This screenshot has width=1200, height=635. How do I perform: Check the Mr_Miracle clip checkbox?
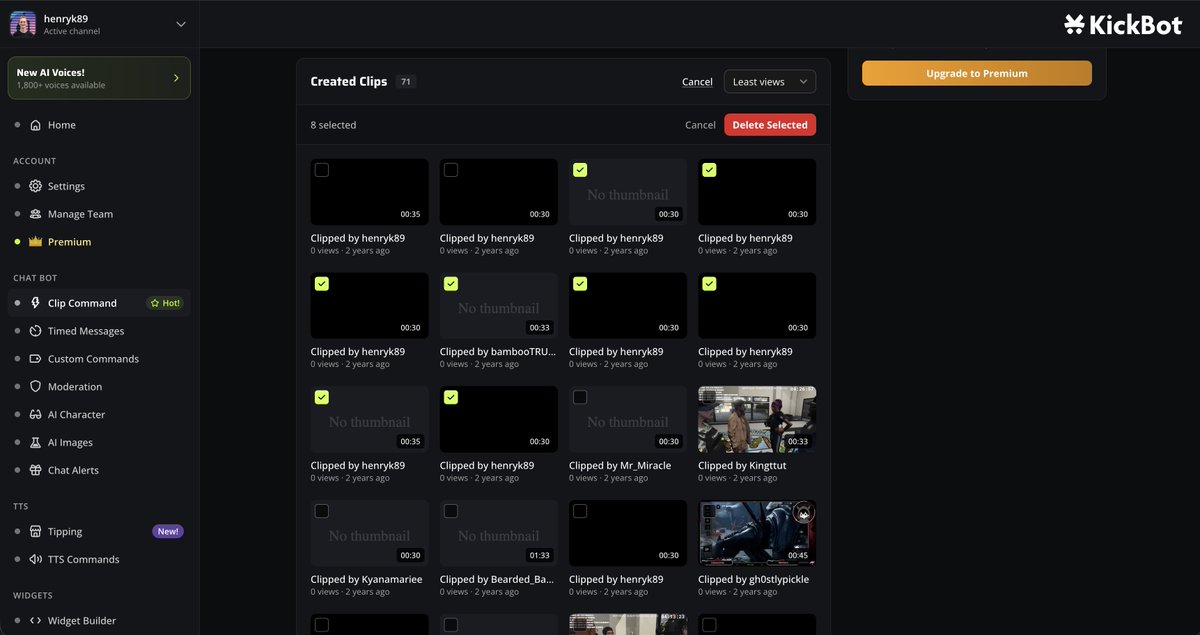[580, 397]
